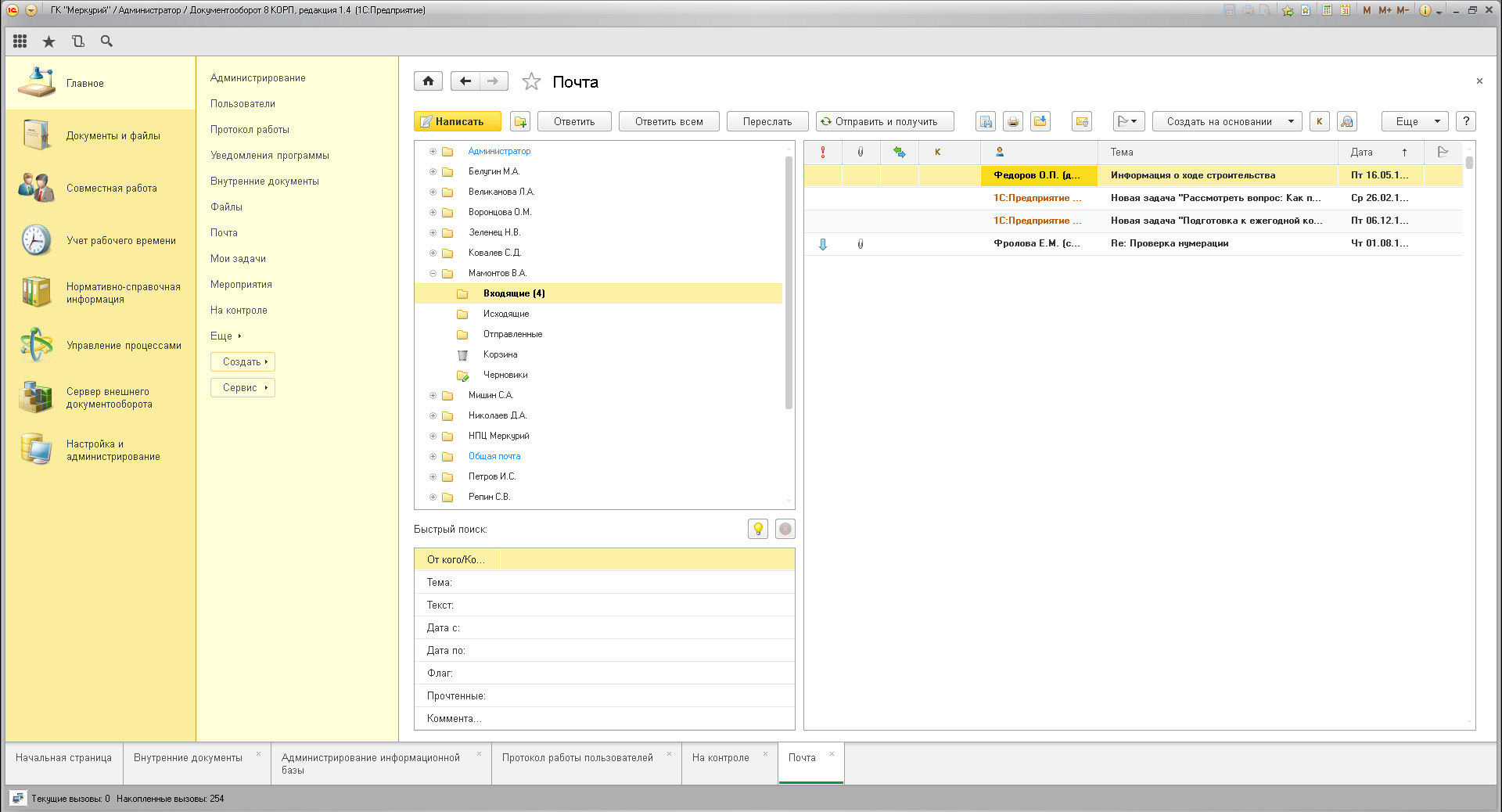Click the Ответить всем button
Screen dimensions: 1502x812
point(669,121)
